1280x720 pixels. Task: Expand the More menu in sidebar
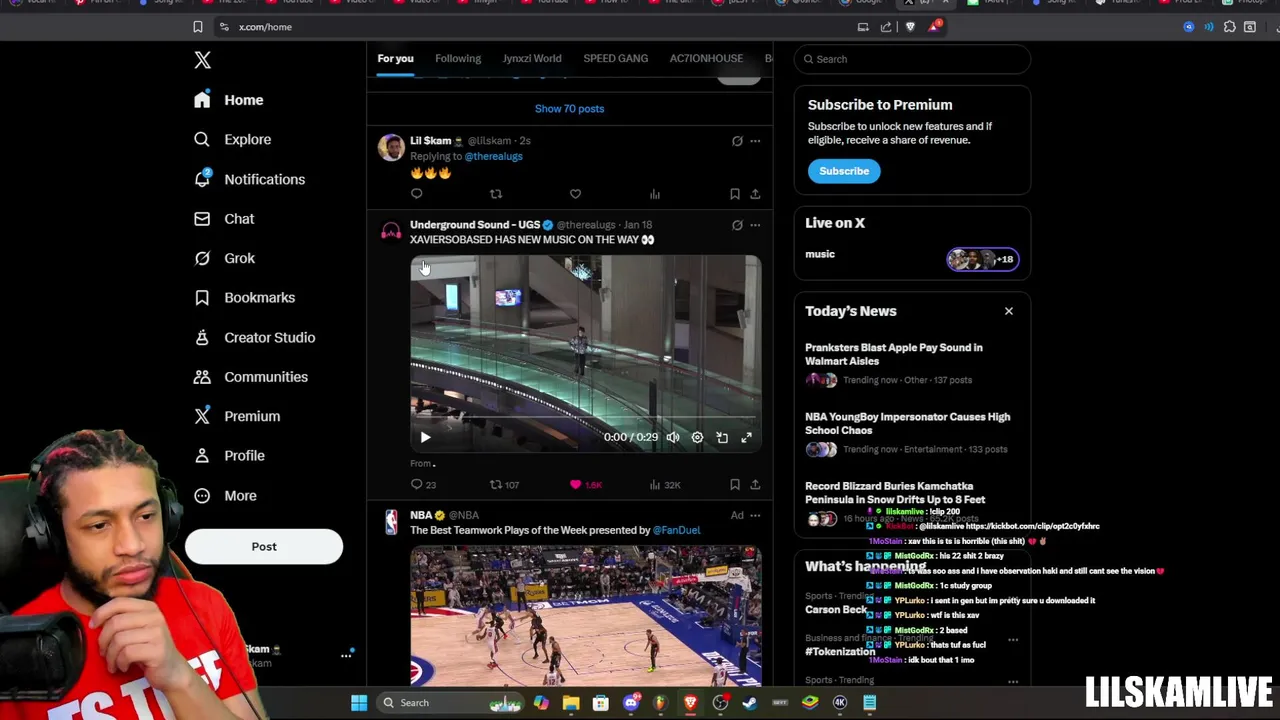point(226,495)
